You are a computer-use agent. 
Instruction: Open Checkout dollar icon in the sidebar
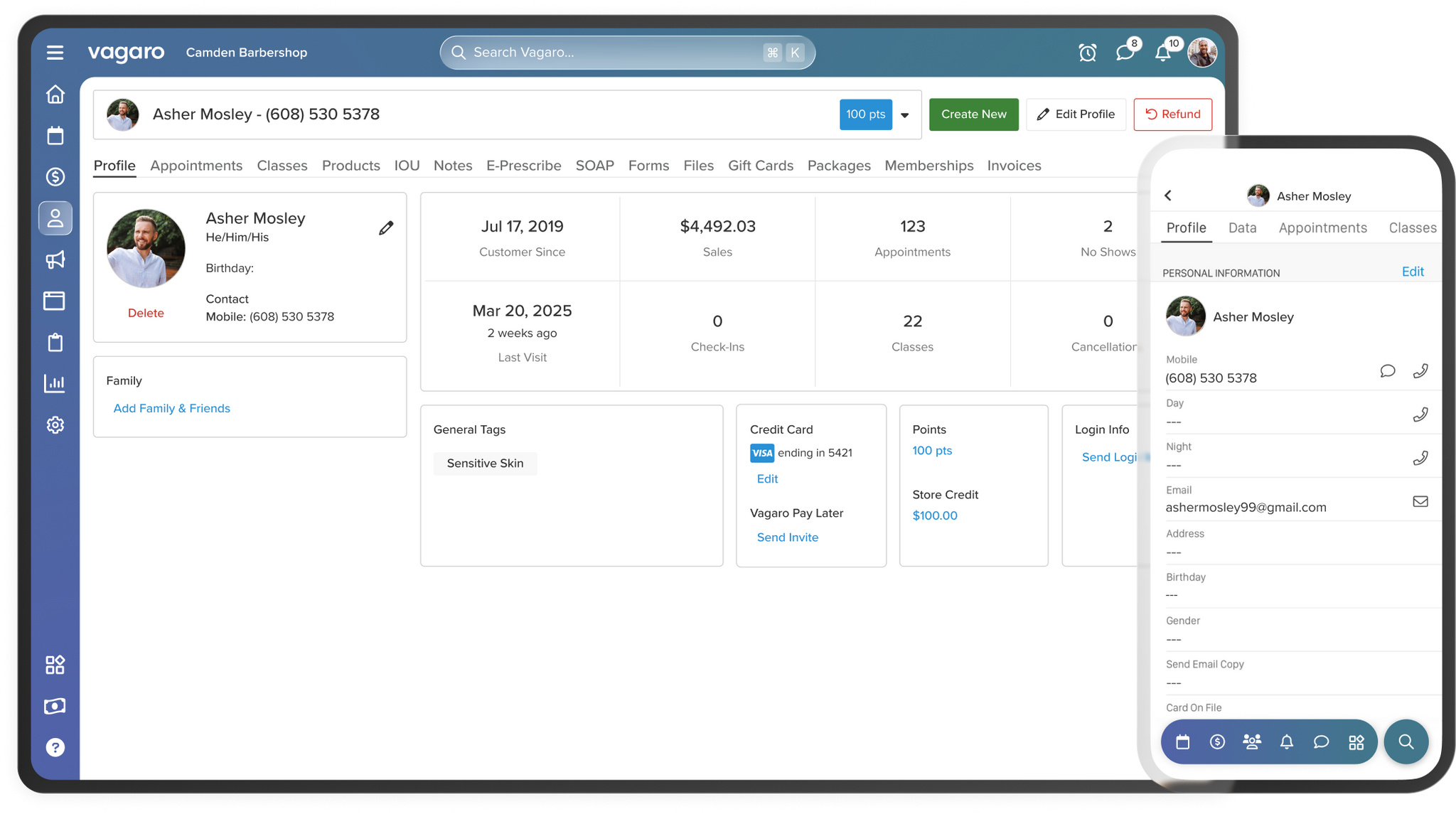pos(55,176)
